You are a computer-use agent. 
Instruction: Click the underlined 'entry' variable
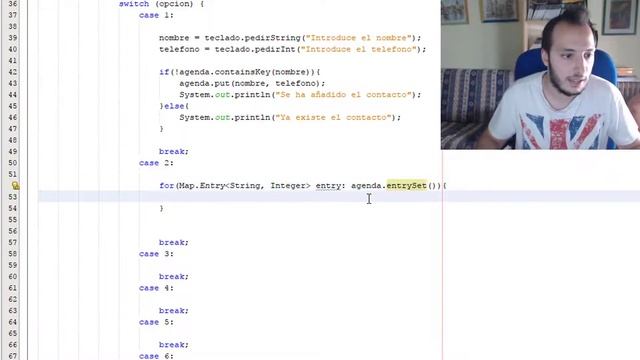[x=328, y=186]
